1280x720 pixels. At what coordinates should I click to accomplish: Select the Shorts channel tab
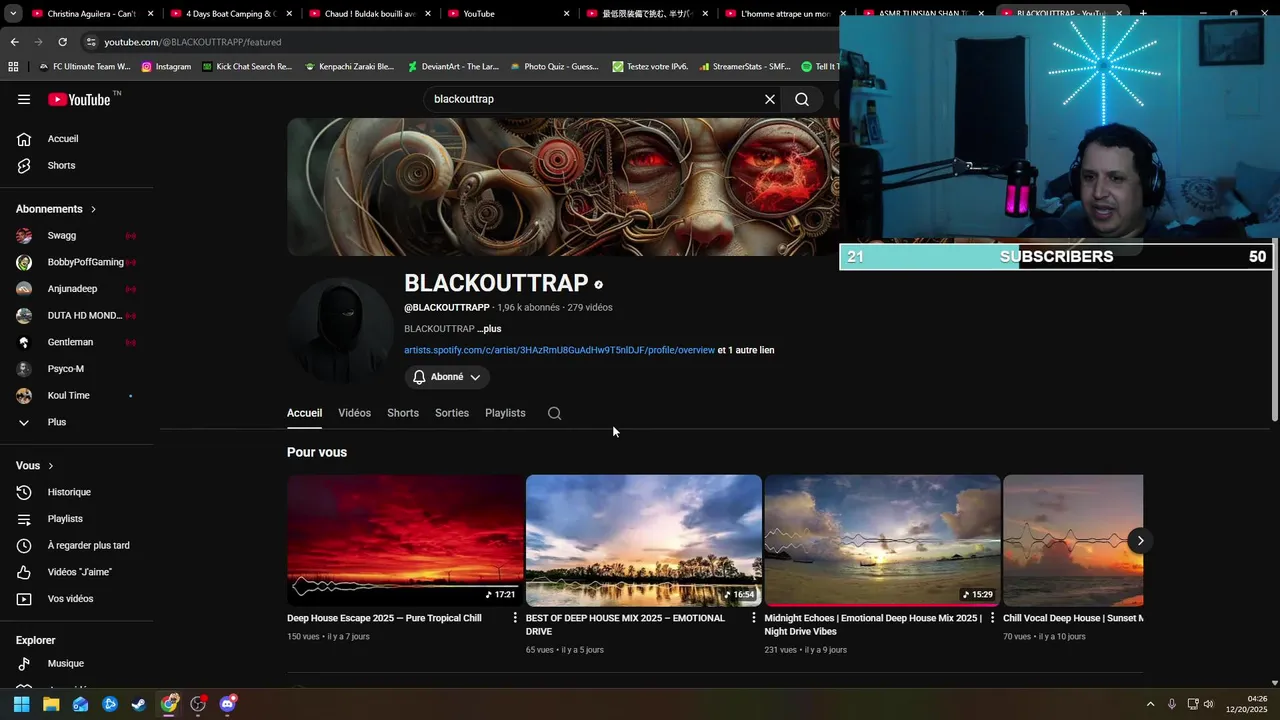(x=403, y=413)
